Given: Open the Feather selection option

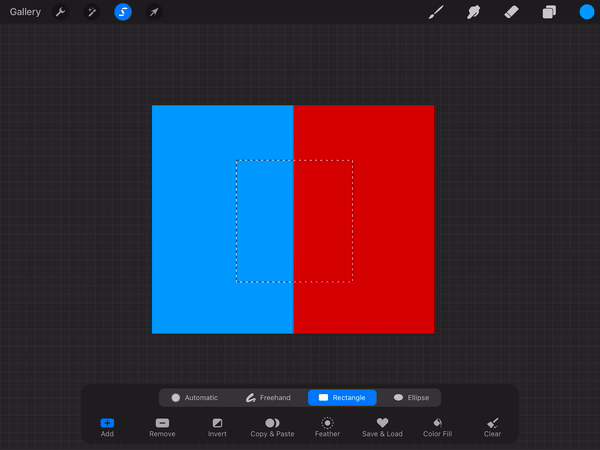Looking at the screenshot, I should 327,427.
